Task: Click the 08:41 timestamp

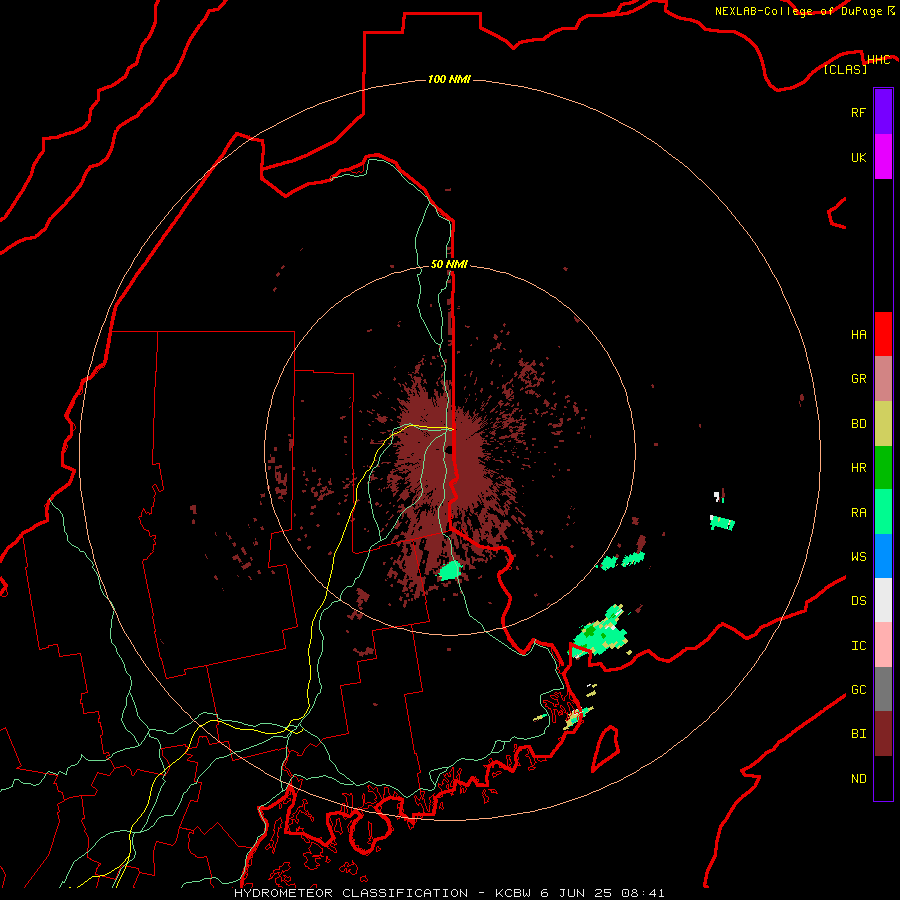Action: 645,893
